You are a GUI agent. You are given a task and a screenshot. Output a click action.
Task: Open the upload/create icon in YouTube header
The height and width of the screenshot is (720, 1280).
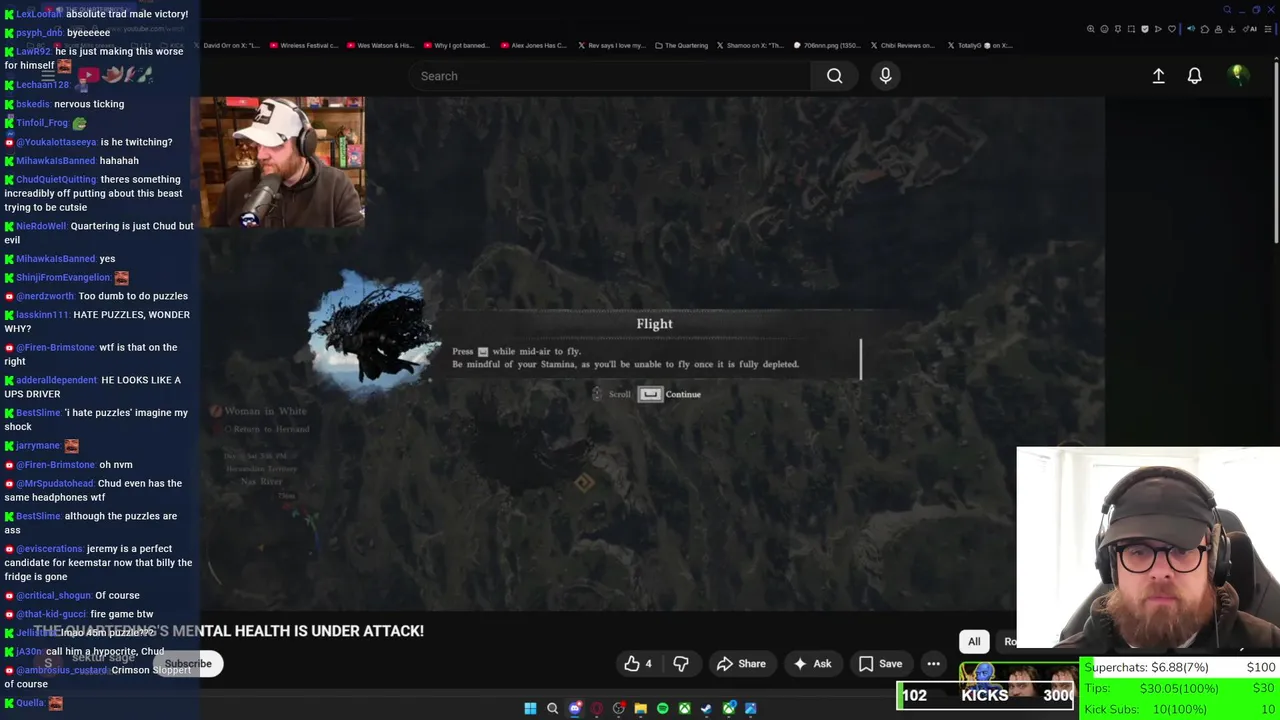point(1158,76)
